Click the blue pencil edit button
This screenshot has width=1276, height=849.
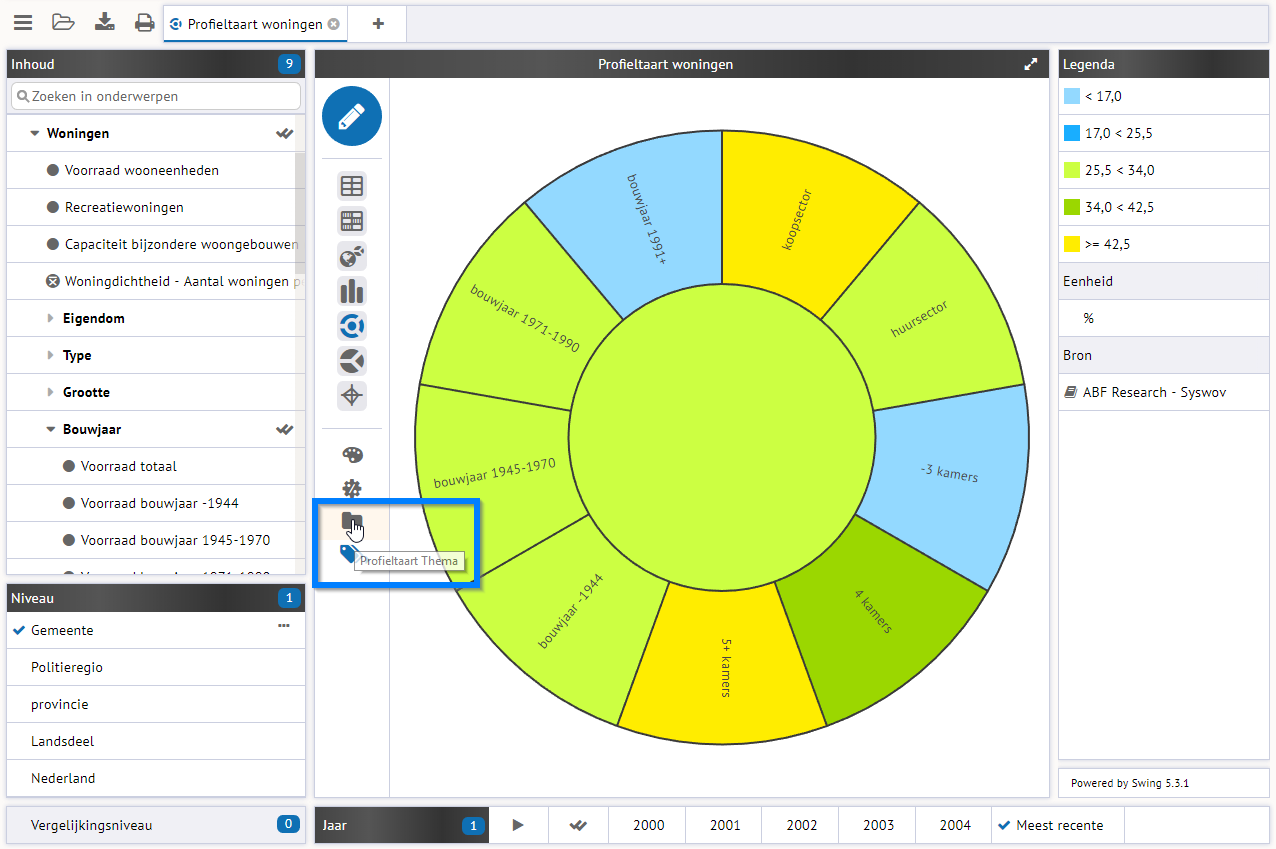click(352, 117)
